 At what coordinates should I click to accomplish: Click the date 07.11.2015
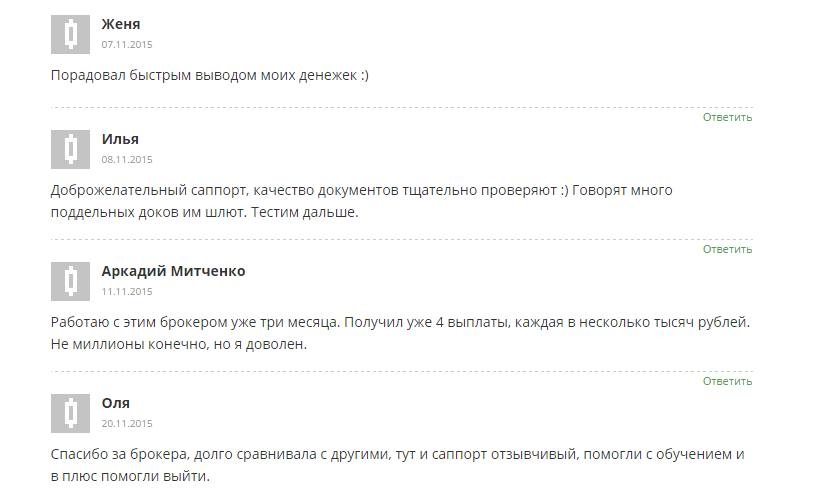127,45
